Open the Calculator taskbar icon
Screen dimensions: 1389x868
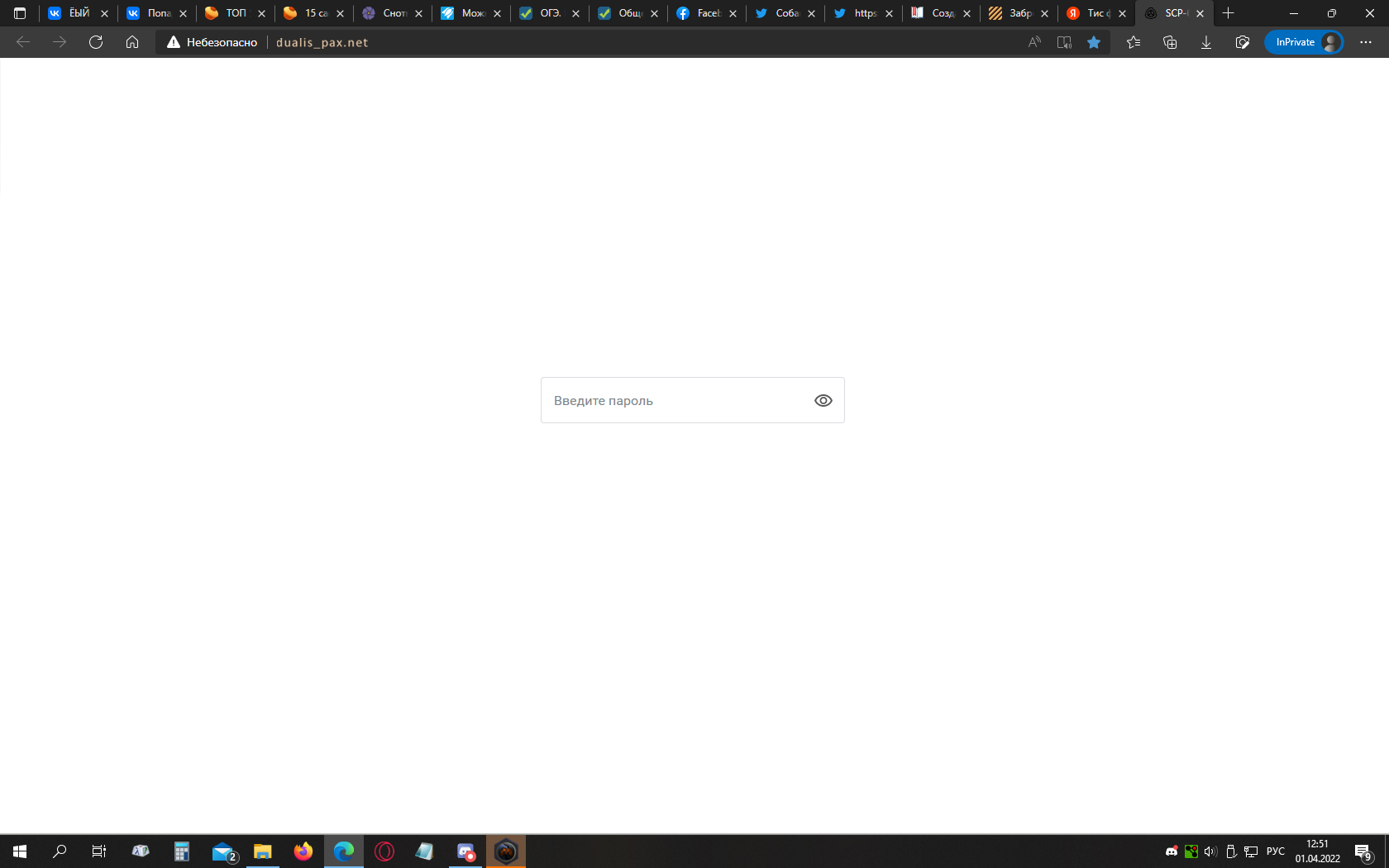[182, 851]
